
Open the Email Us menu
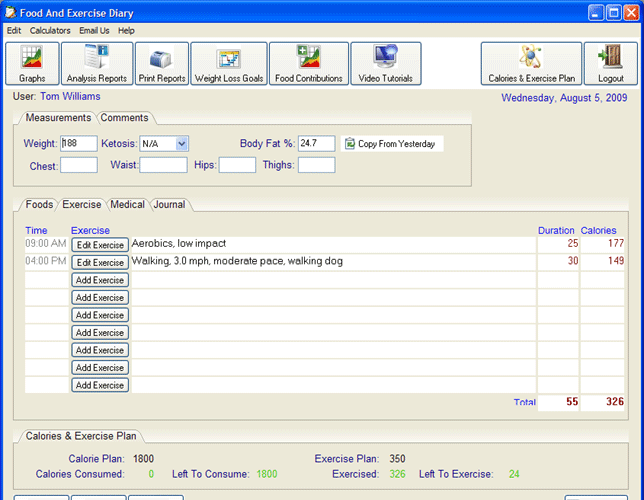coord(94,31)
